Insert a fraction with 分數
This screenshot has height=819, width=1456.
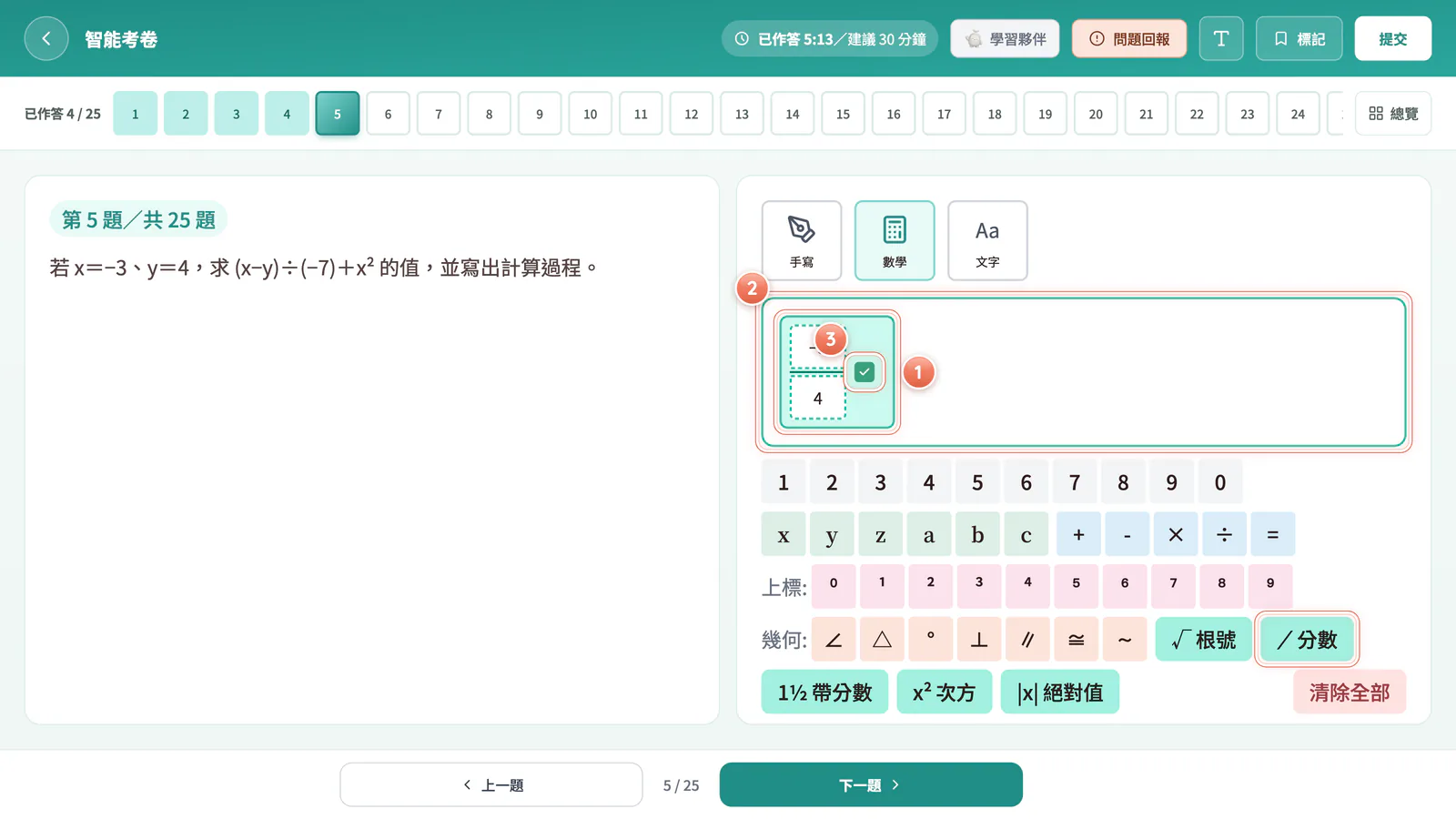(x=1307, y=640)
